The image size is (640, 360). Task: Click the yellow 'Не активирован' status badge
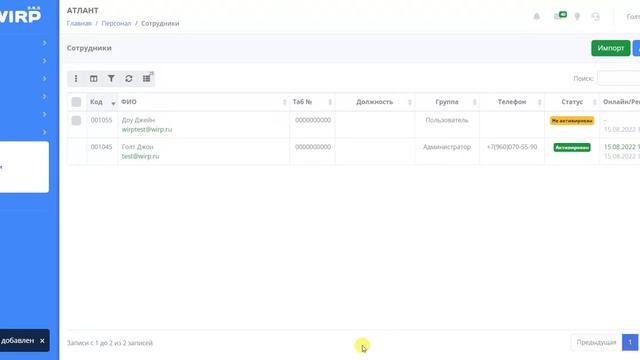(572, 121)
